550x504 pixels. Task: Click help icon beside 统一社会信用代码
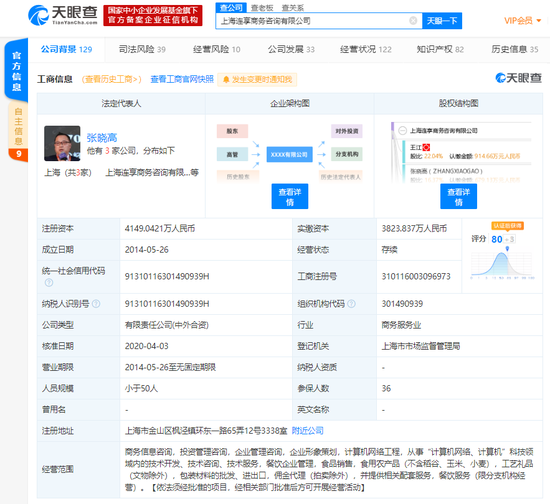pos(49,282)
